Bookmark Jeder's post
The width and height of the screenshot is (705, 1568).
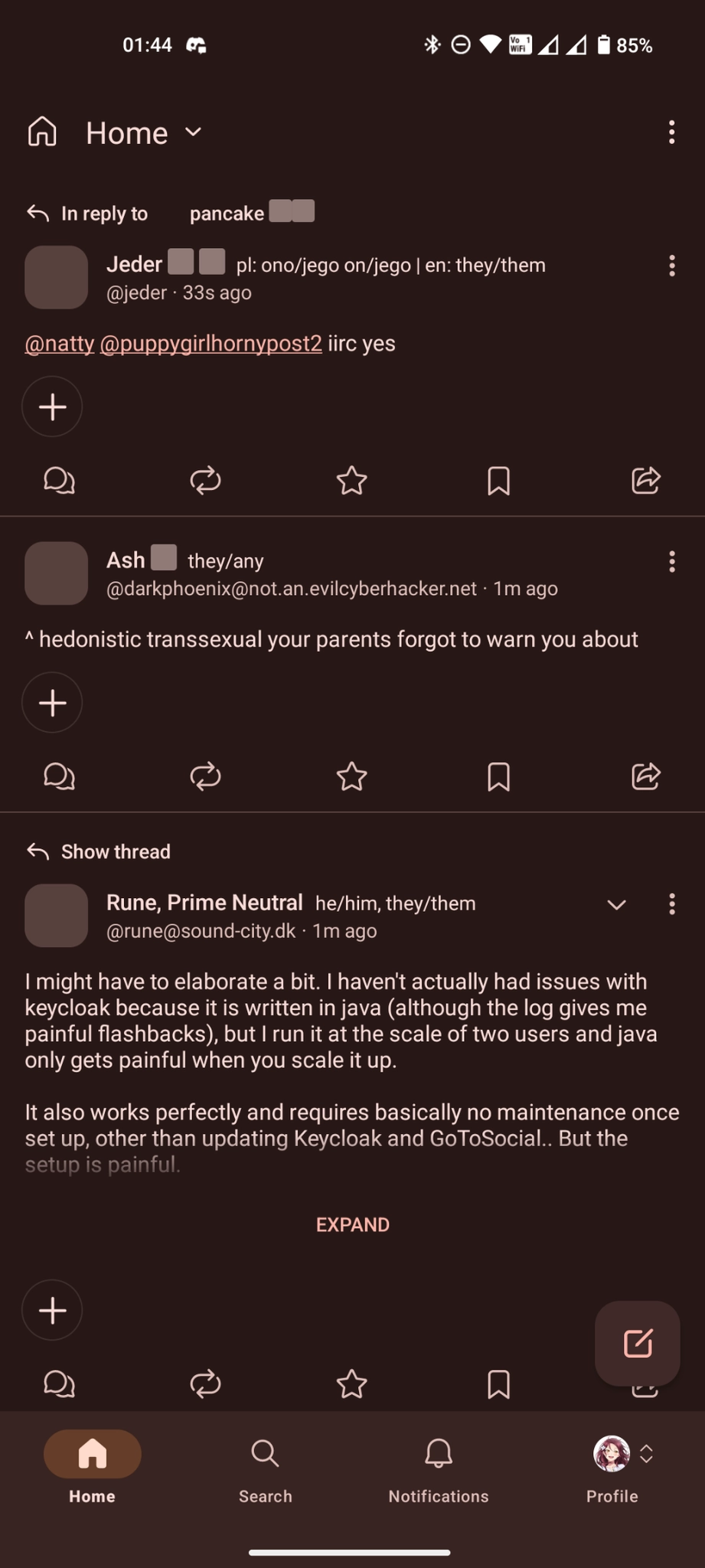tap(498, 481)
